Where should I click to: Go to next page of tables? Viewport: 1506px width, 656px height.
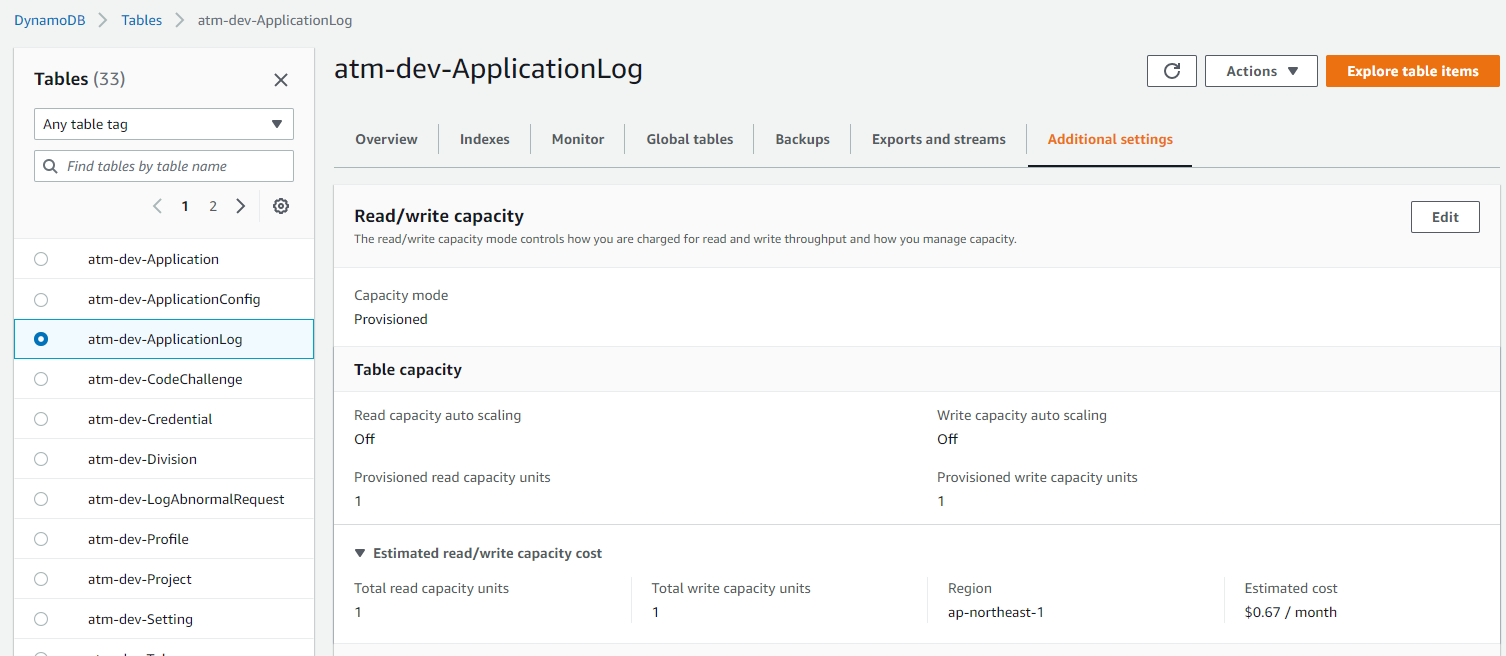point(241,206)
